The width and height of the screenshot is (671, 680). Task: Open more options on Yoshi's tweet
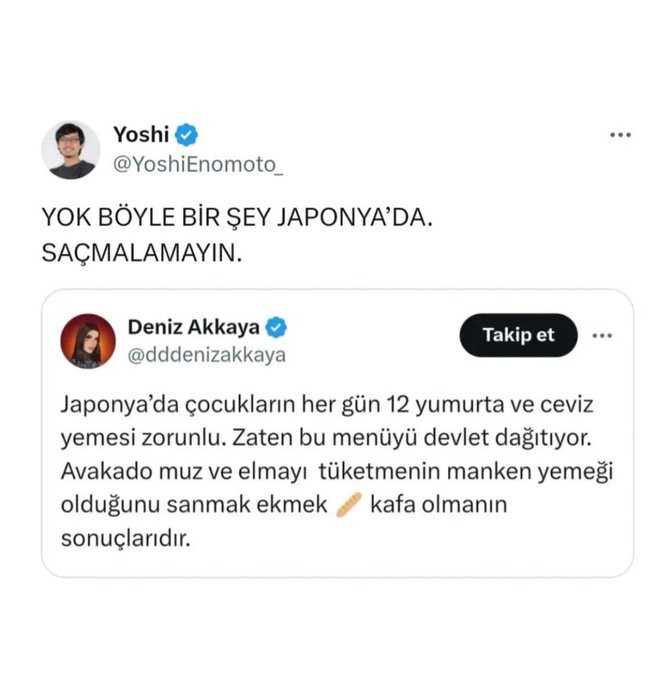[620, 135]
